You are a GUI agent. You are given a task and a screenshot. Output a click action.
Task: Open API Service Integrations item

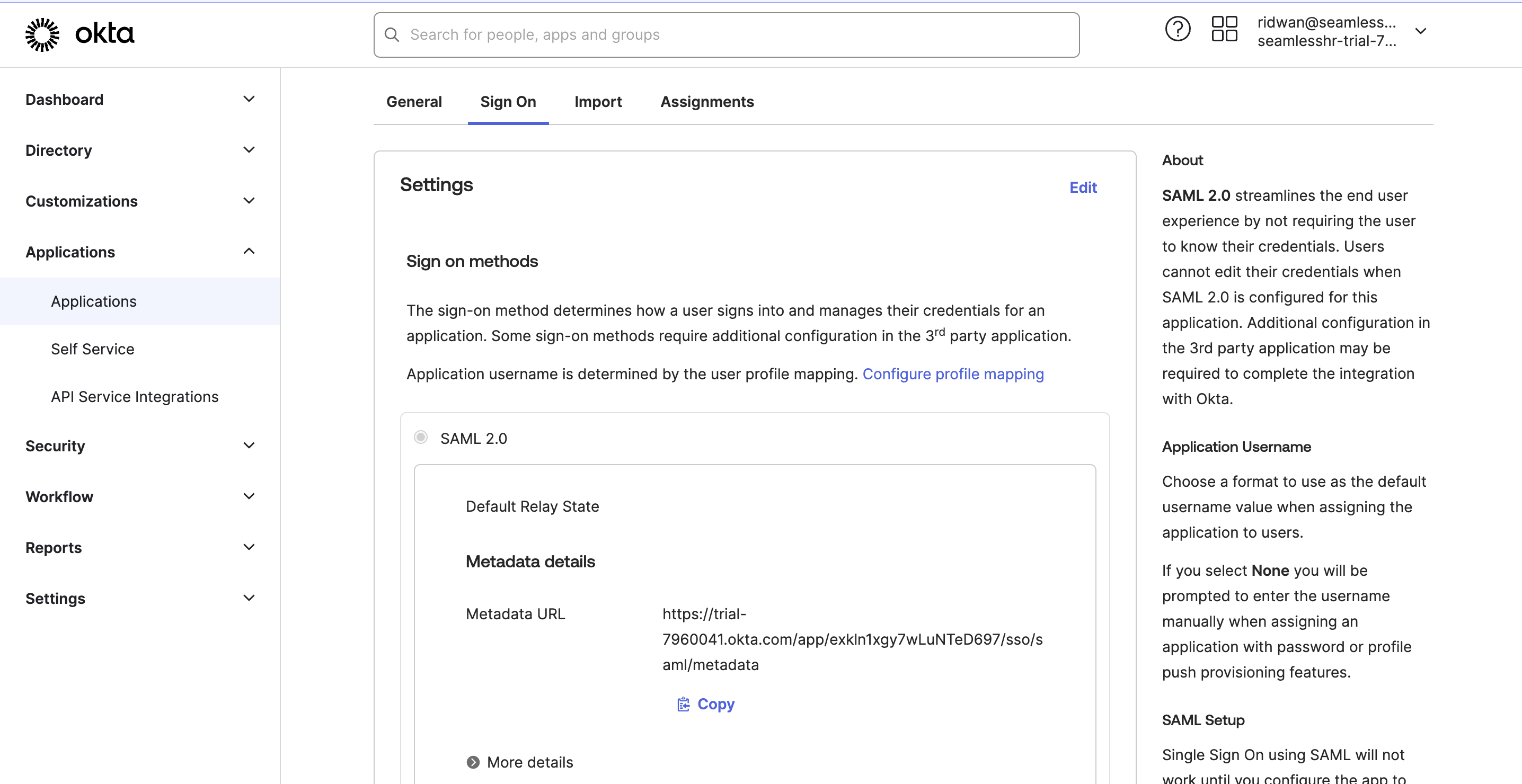pos(134,397)
